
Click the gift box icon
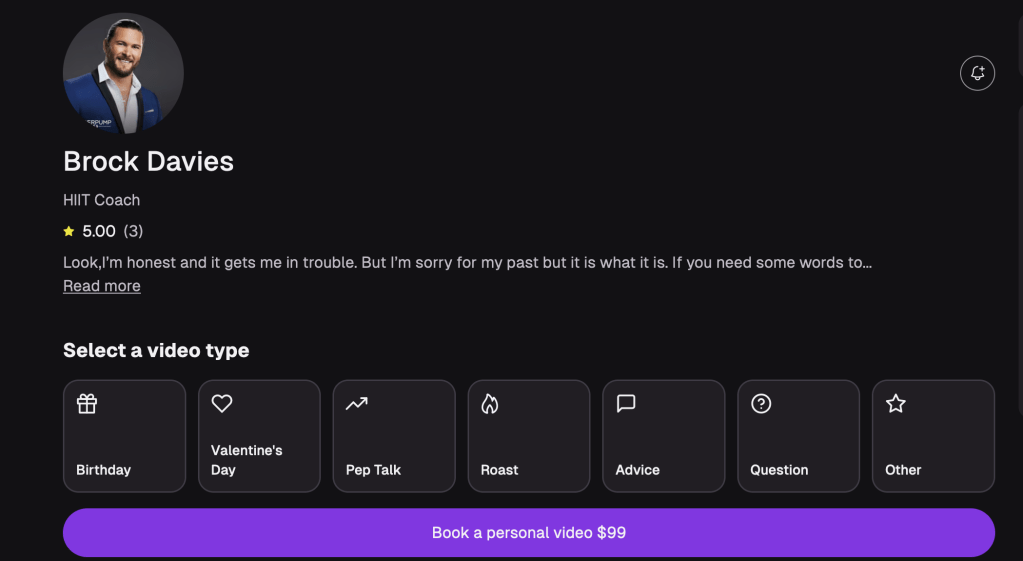(x=87, y=404)
